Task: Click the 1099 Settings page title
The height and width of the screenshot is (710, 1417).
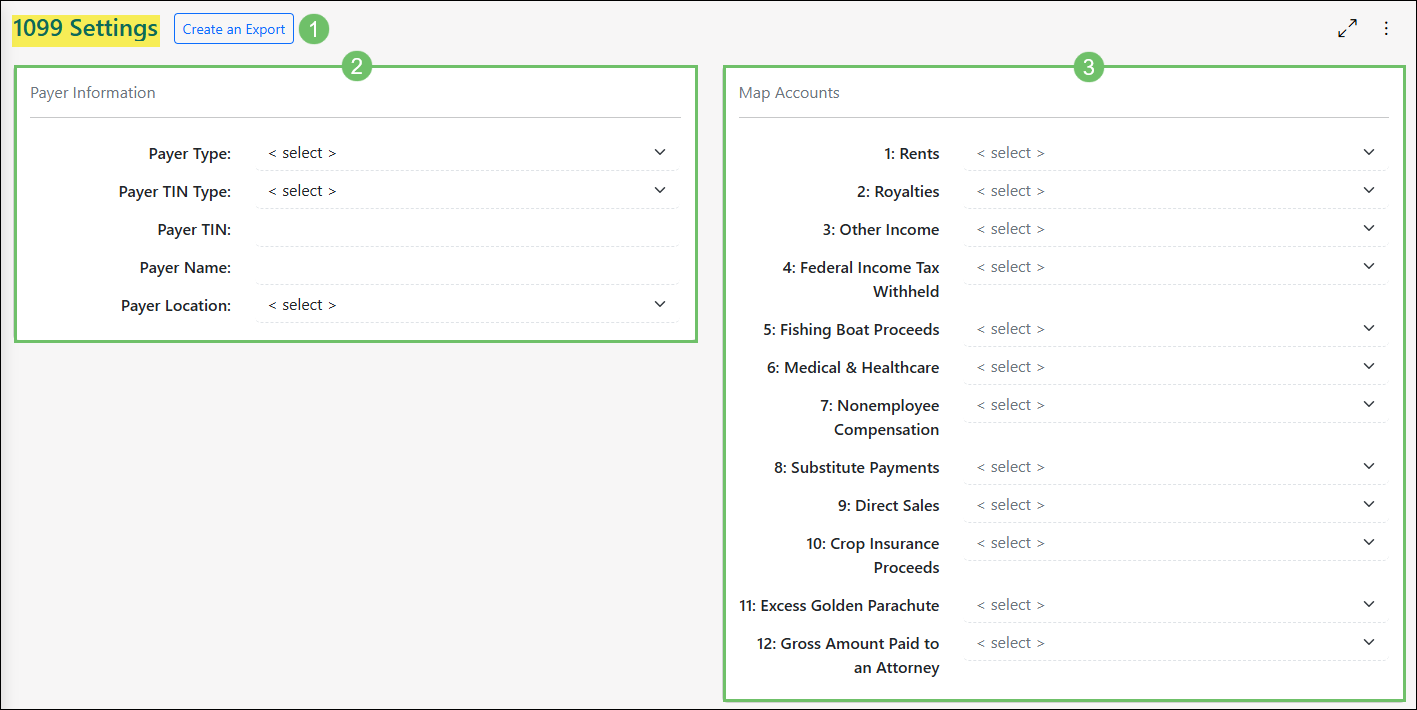Action: (85, 29)
